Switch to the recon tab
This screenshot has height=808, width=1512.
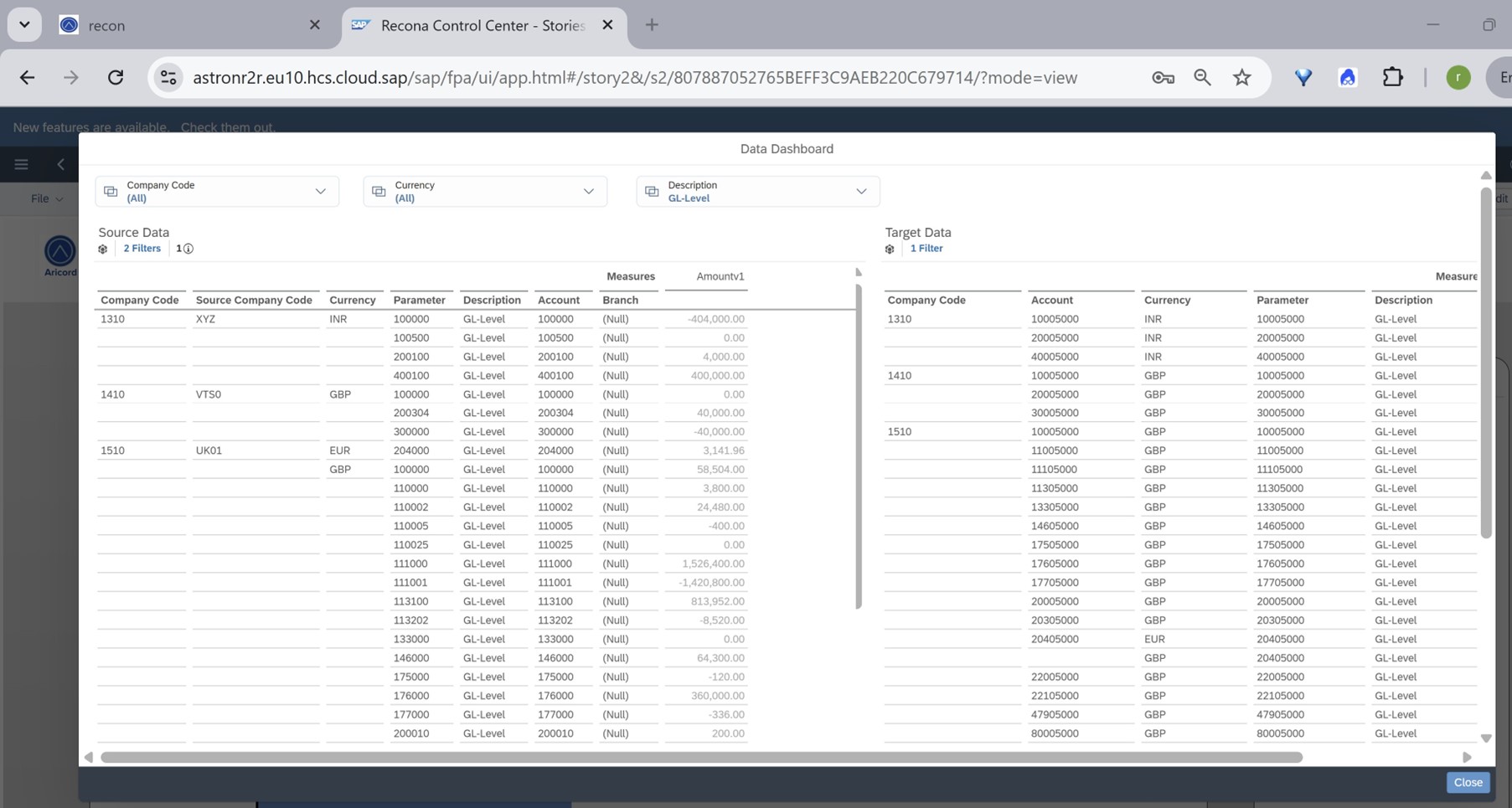188,25
